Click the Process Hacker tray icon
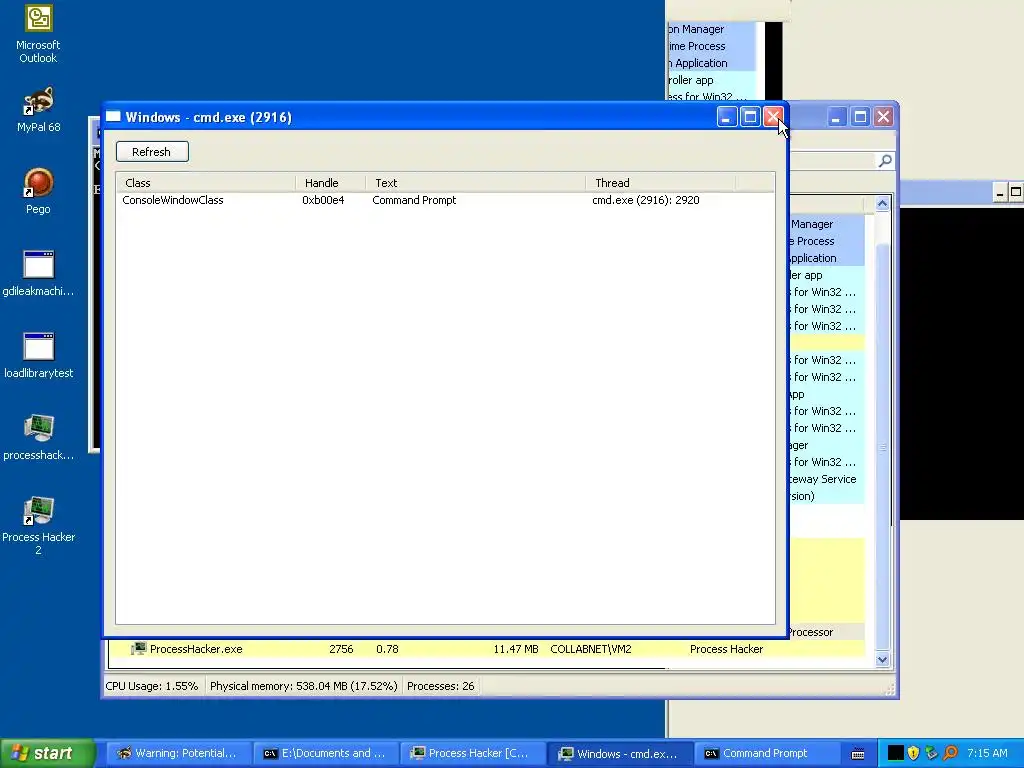This screenshot has width=1024, height=768. 931,753
